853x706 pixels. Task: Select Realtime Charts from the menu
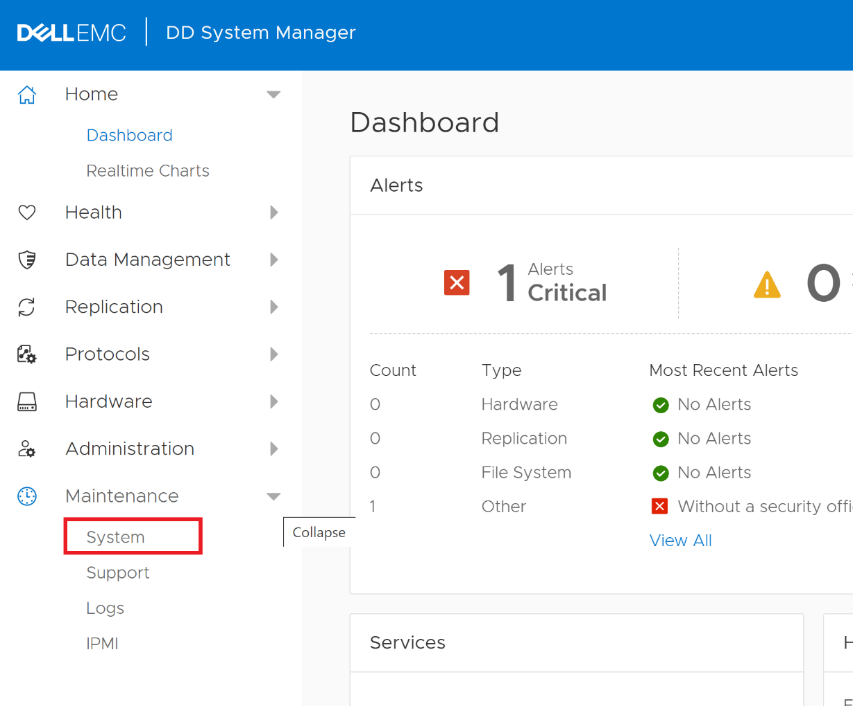tap(147, 170)
